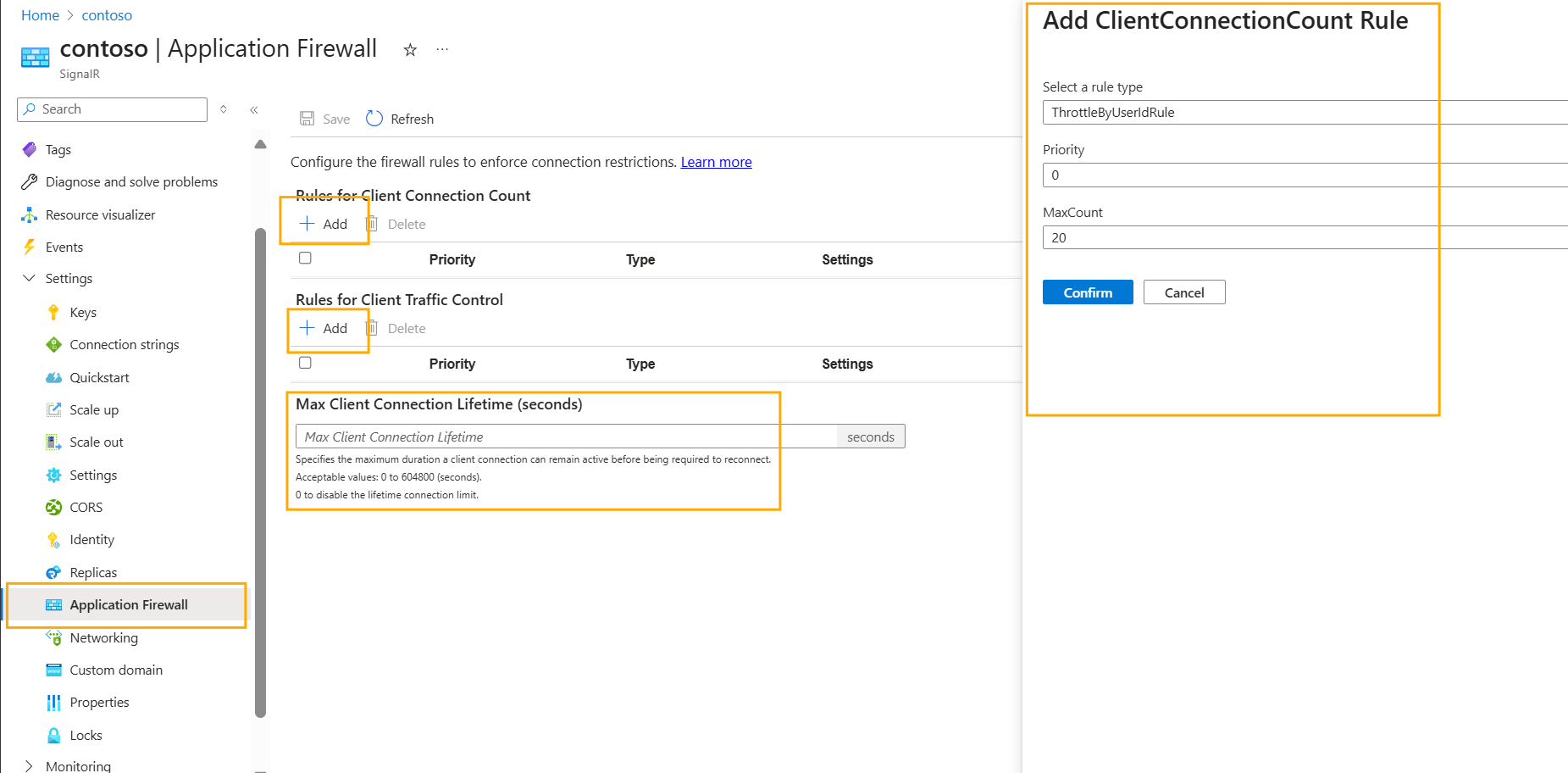Click the Scale out icon

(53, 442)
